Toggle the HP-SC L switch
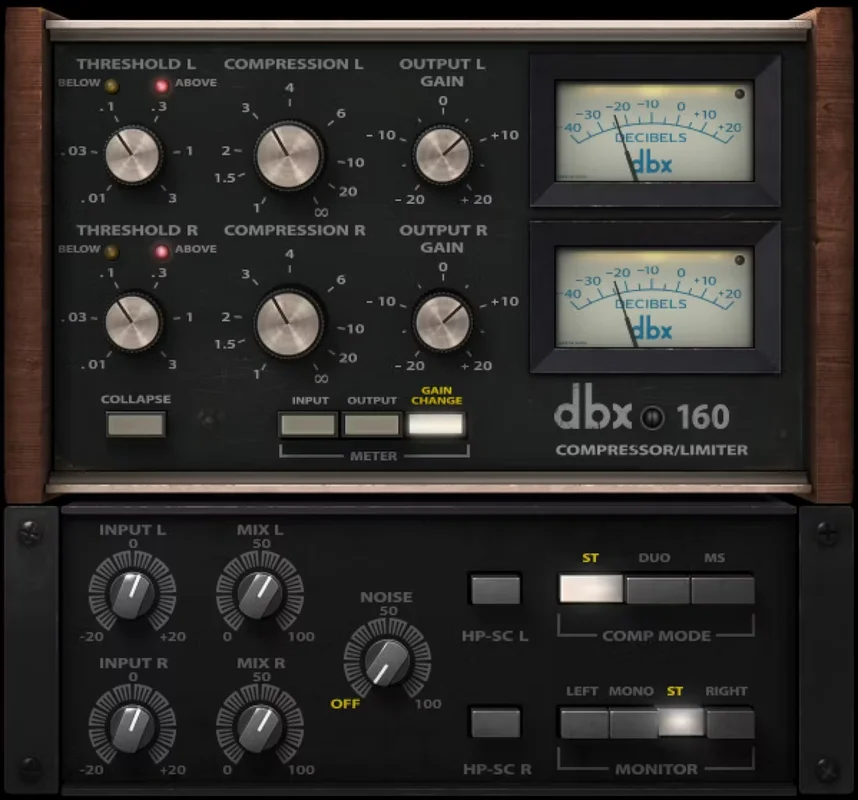 click(495, 589)
